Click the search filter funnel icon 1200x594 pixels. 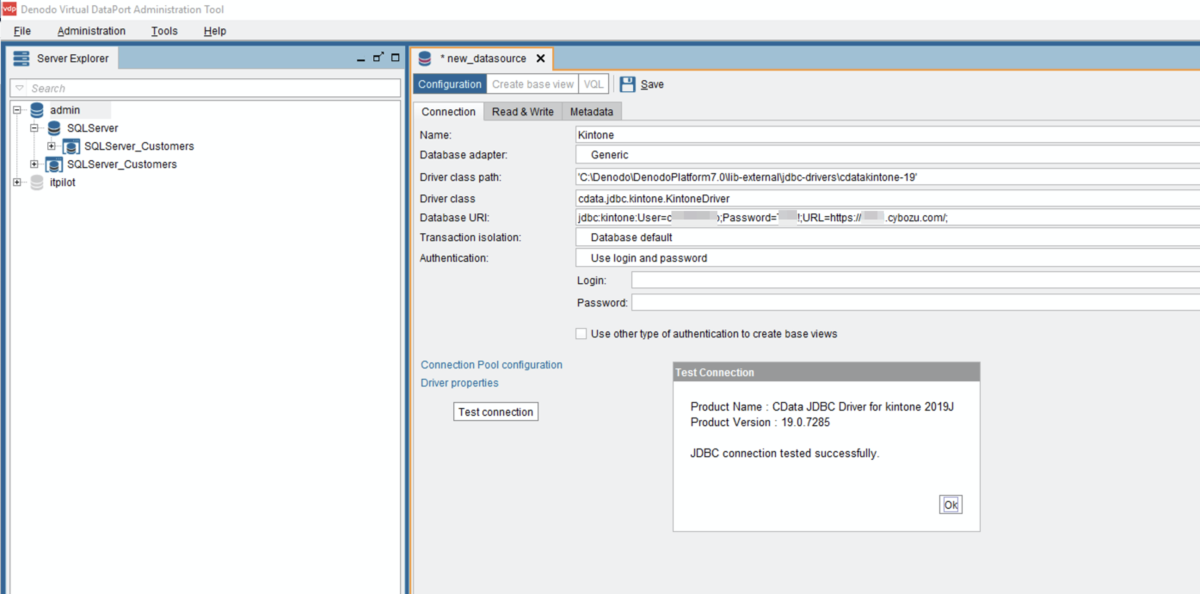19,89
